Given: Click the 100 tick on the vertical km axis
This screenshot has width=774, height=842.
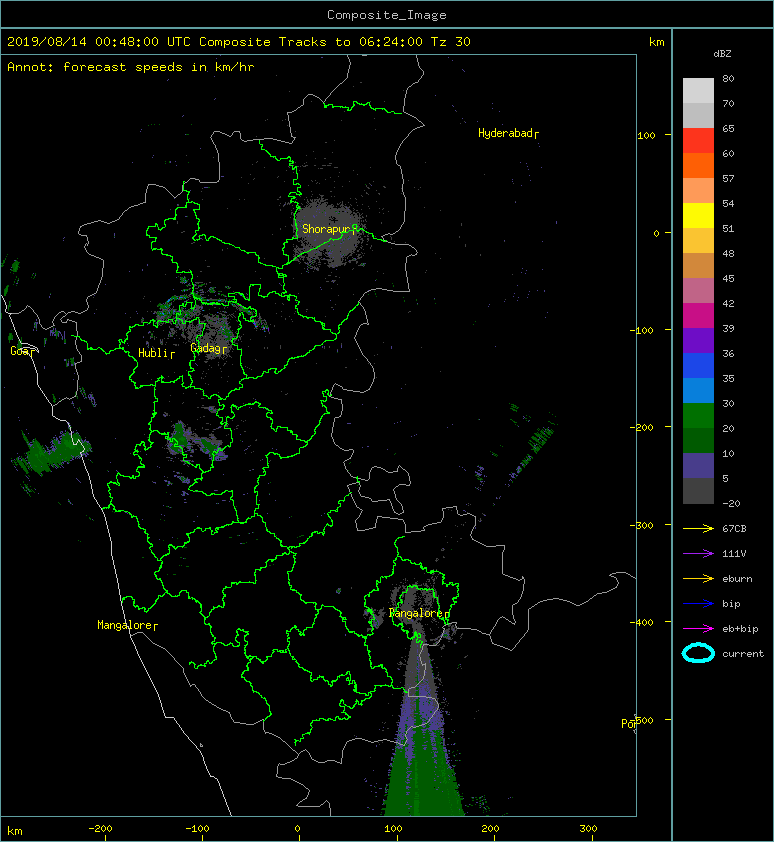Looking at the screenshot, I should [646, 135].
